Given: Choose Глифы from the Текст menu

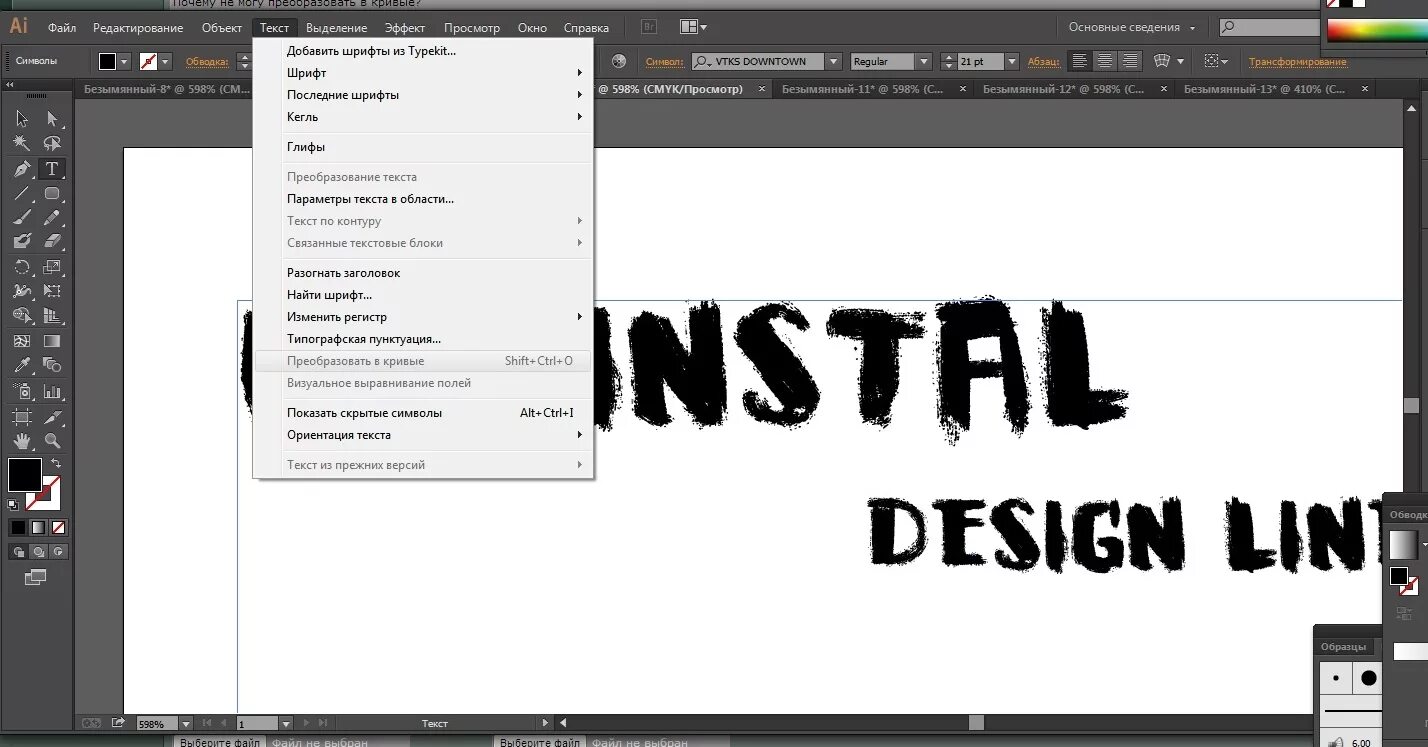Looking at the screenshot, I should [423, 147].
